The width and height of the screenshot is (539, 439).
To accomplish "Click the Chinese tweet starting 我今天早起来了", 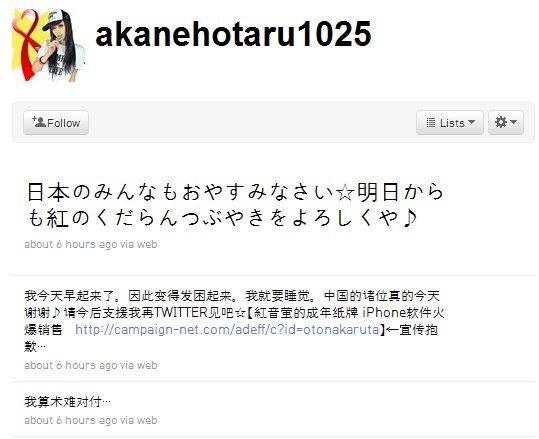I will [x=234, y=321].
